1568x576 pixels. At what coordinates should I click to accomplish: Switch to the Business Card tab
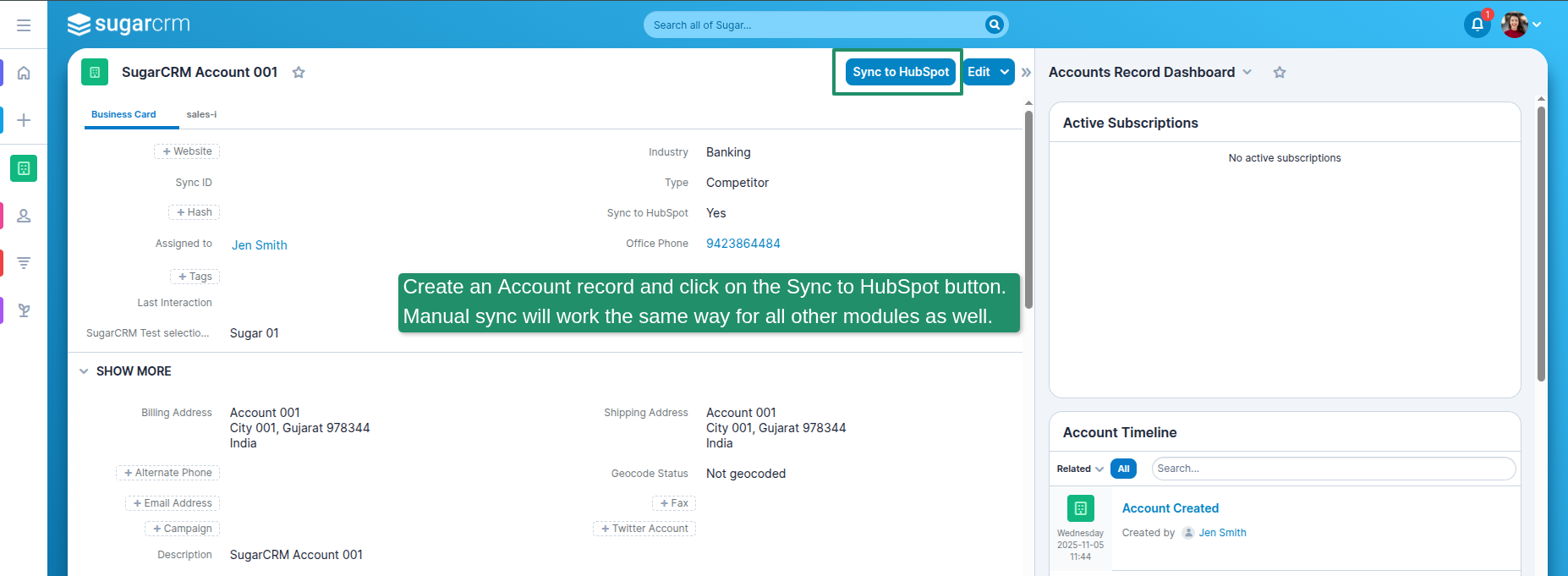pyautogui.click(x=123, y=114)
